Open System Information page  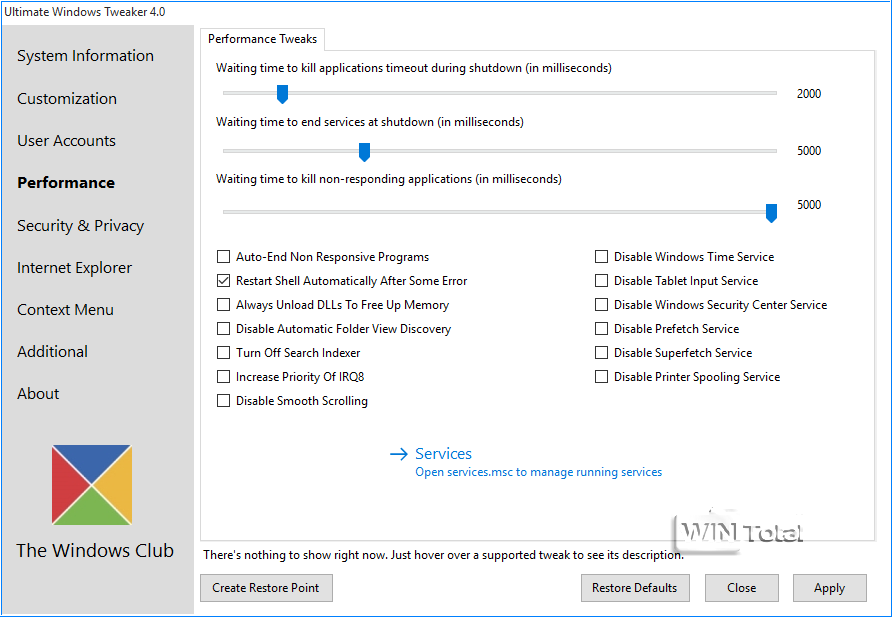click(x=85, y=56)
